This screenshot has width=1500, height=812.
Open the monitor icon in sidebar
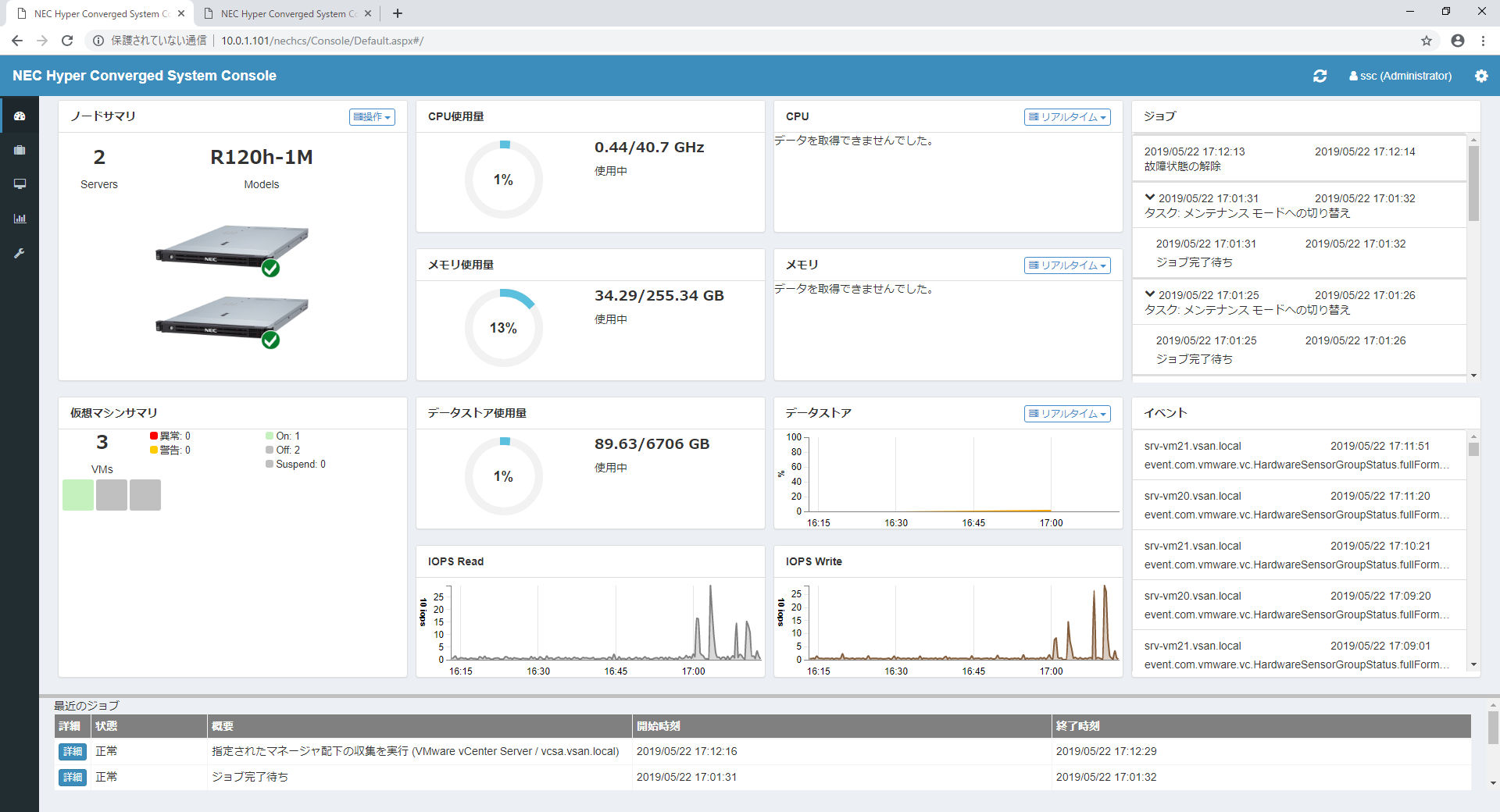(20, 184)
